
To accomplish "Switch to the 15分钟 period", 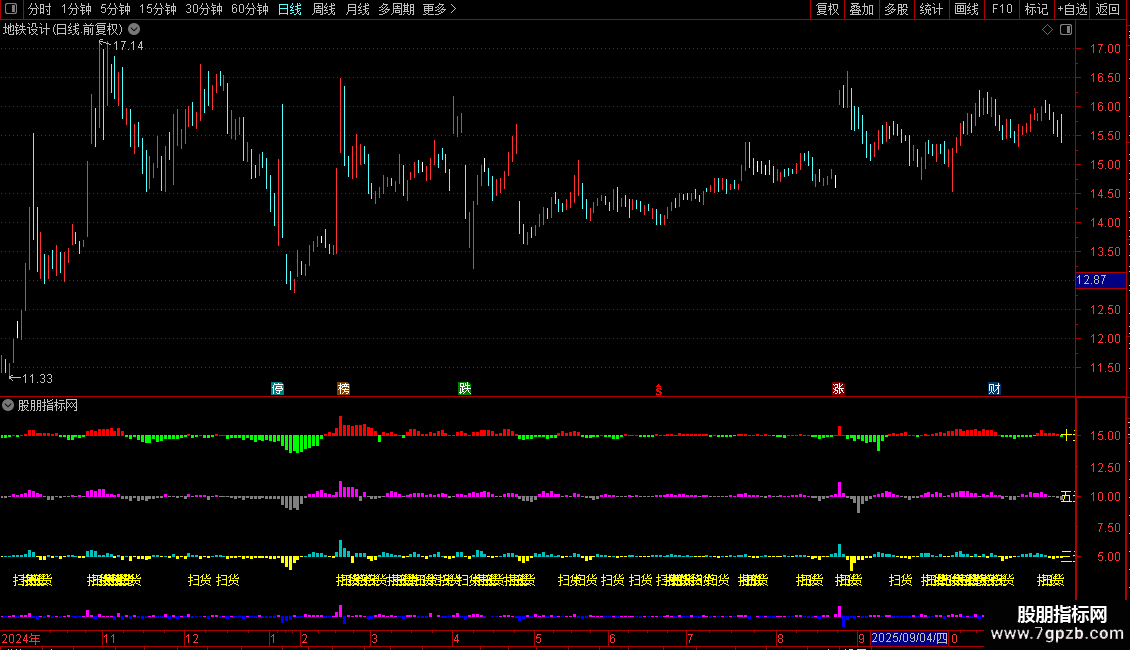I will point(158,9).
